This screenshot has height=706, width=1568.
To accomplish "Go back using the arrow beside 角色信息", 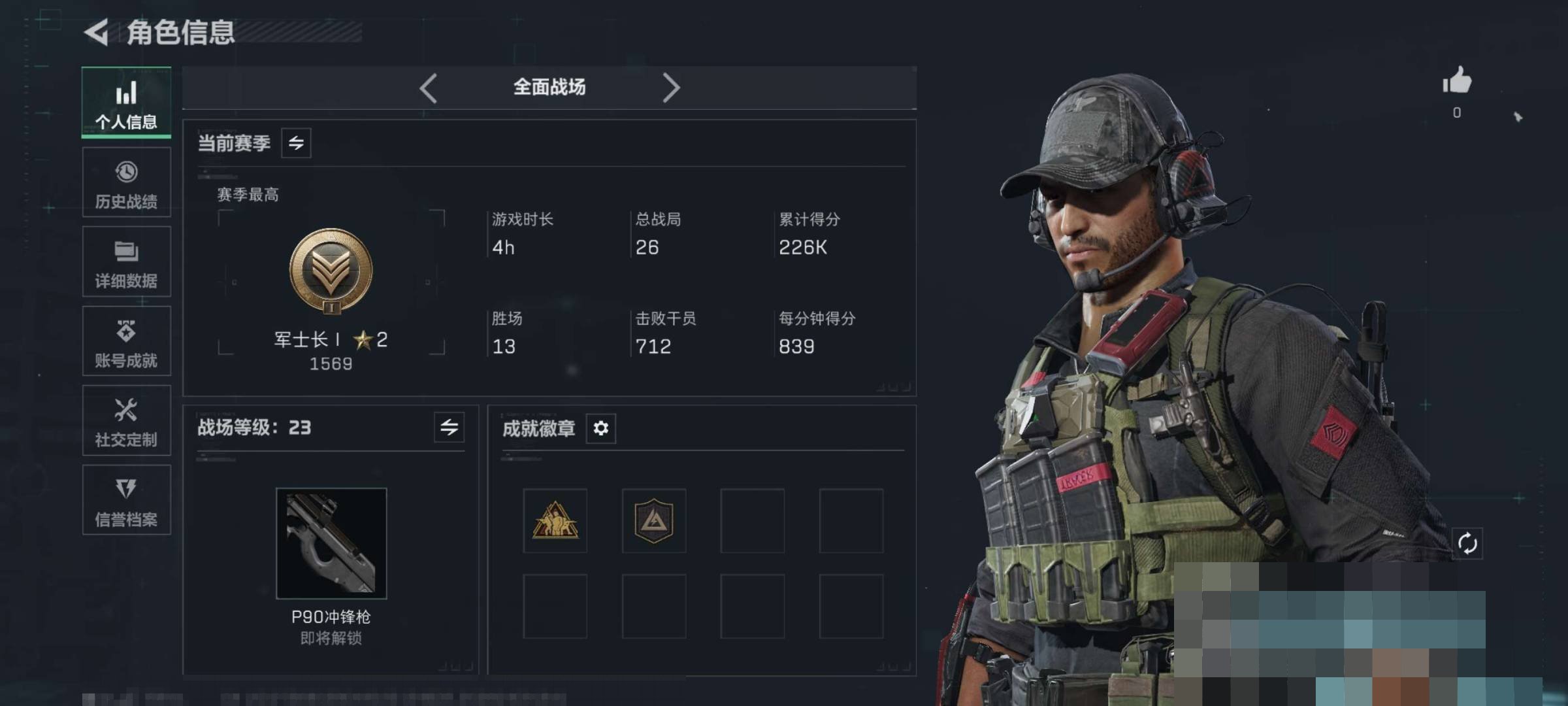I will pyautogui.click(x=97, y=32).
